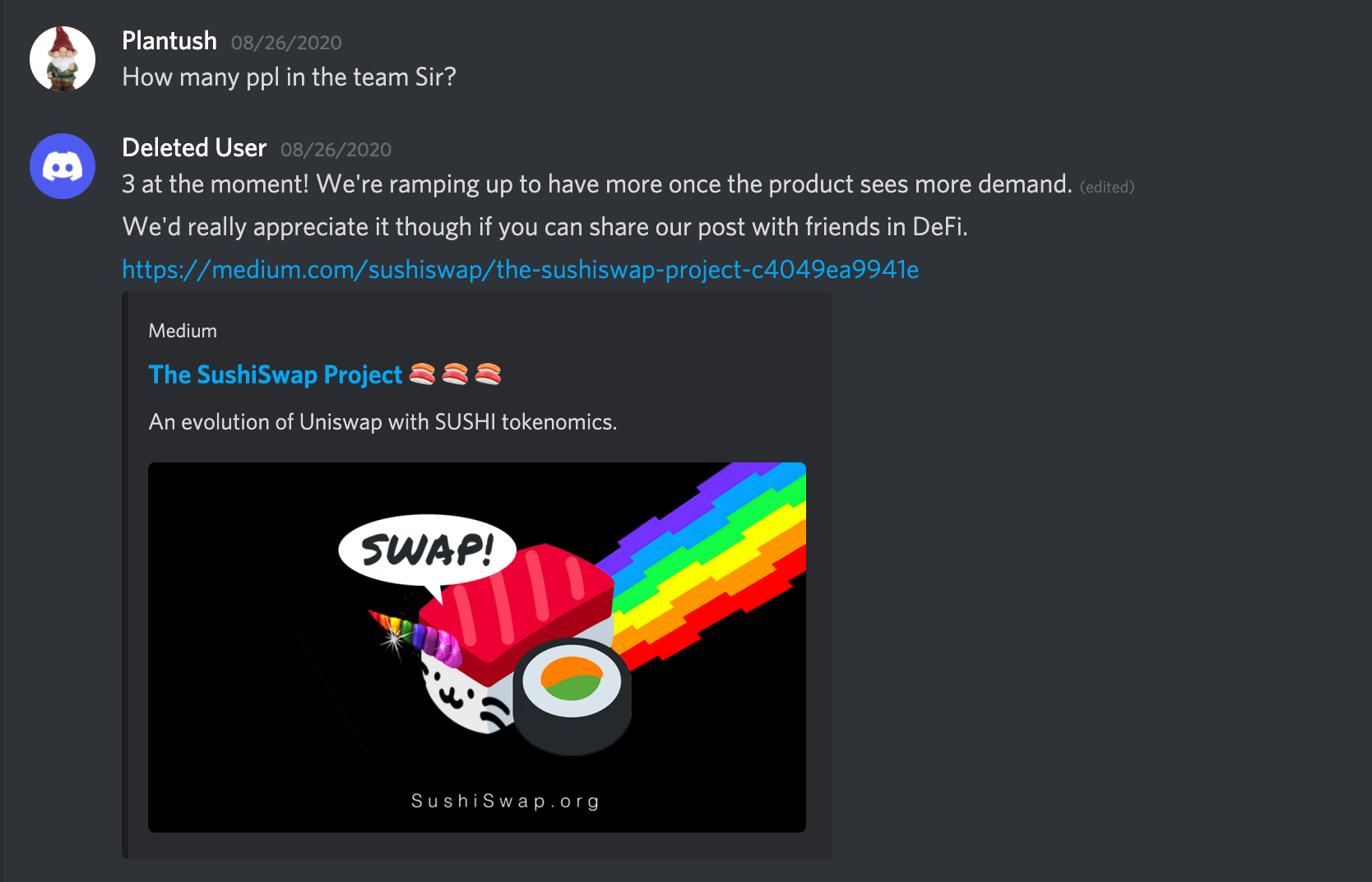Click the embed description about Uniswap evolution
The height and width of the screenshot is (882, 1372).
(x=382, y=422)
